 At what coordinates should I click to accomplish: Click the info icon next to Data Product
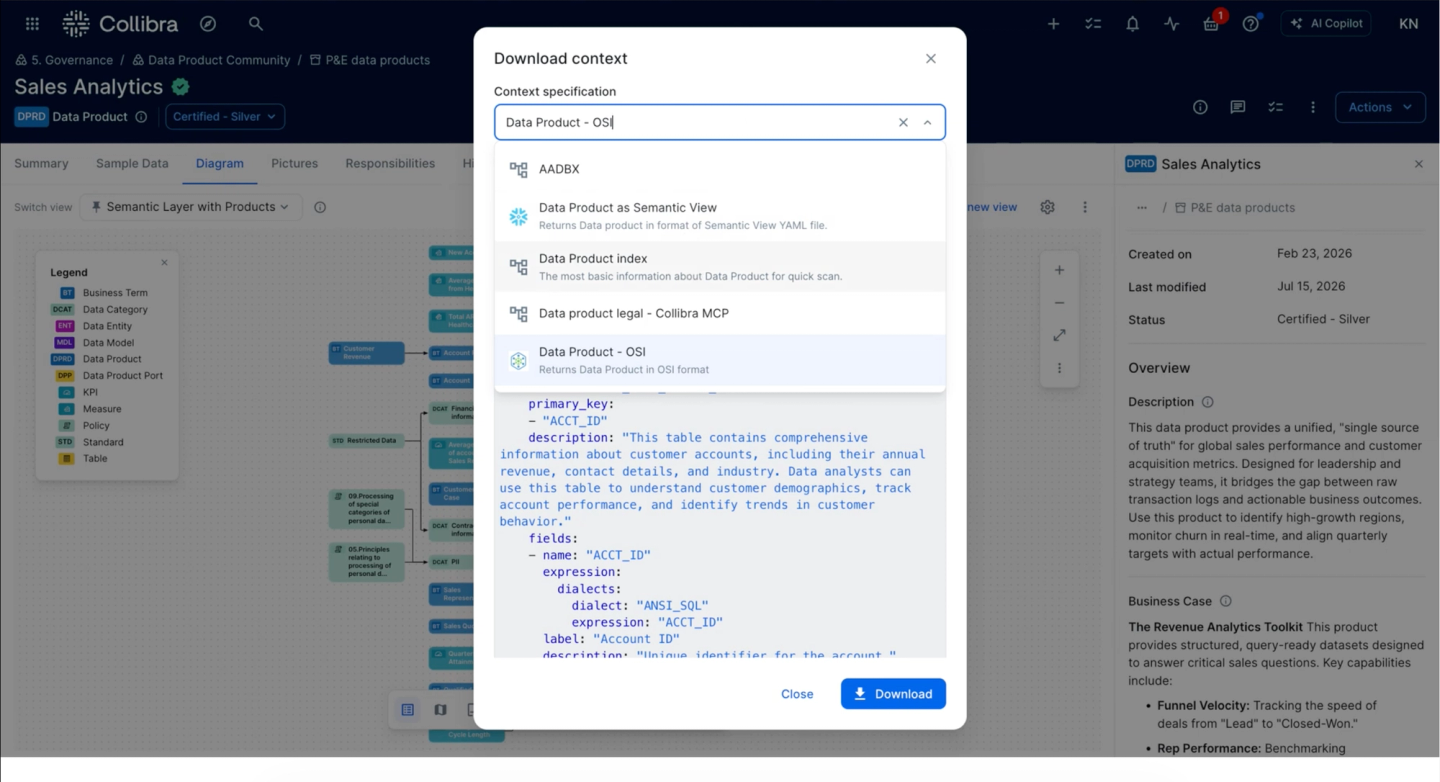click(x=141, y=117)
